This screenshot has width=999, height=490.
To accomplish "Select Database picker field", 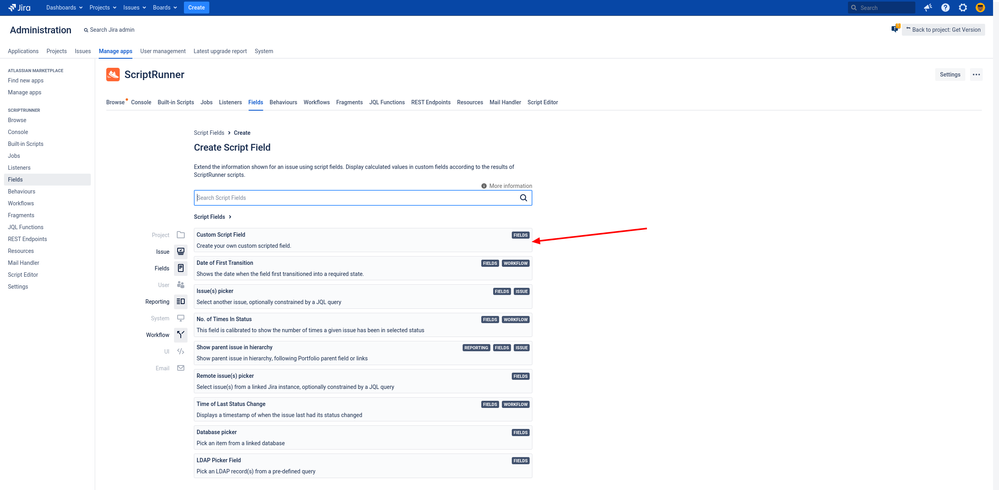I will (x=363, y=437).
